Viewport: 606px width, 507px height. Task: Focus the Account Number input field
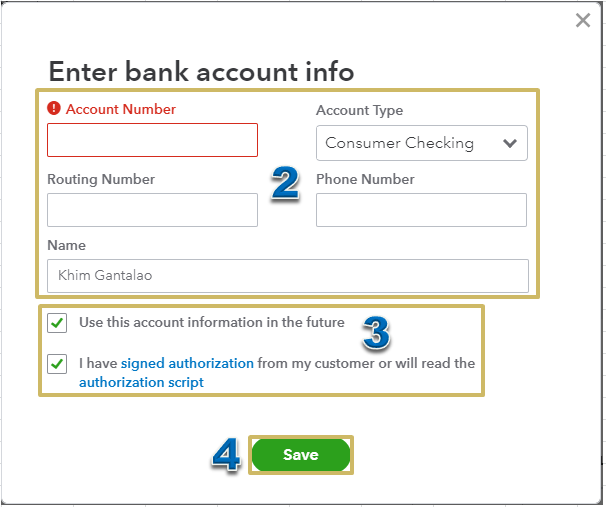152,140
